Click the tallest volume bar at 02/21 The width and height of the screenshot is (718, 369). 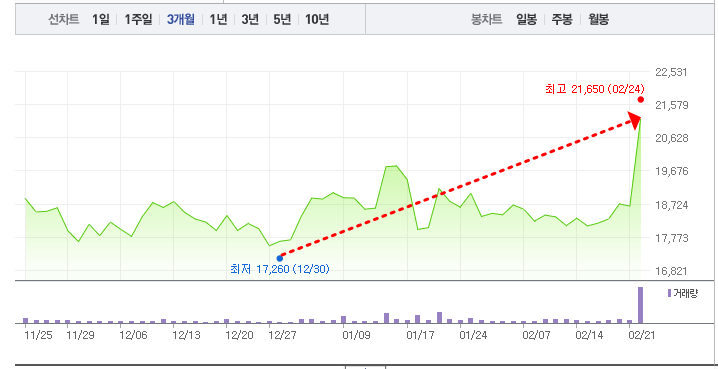tap(641, 305)
